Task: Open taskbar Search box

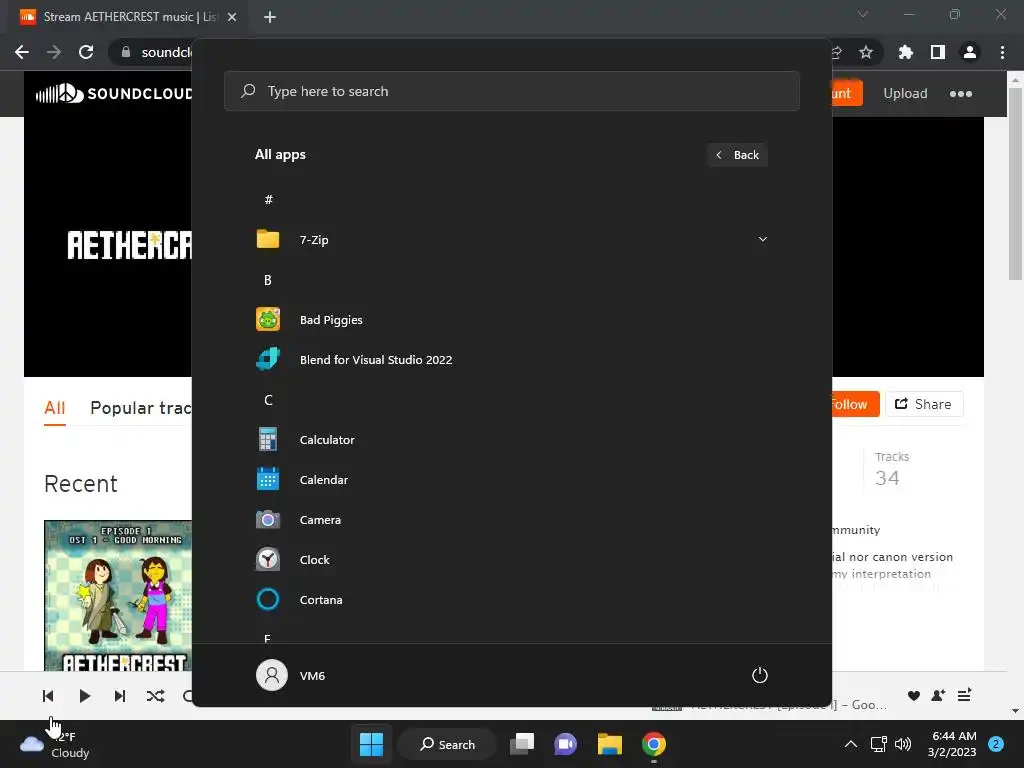Action: coord(447,744)
